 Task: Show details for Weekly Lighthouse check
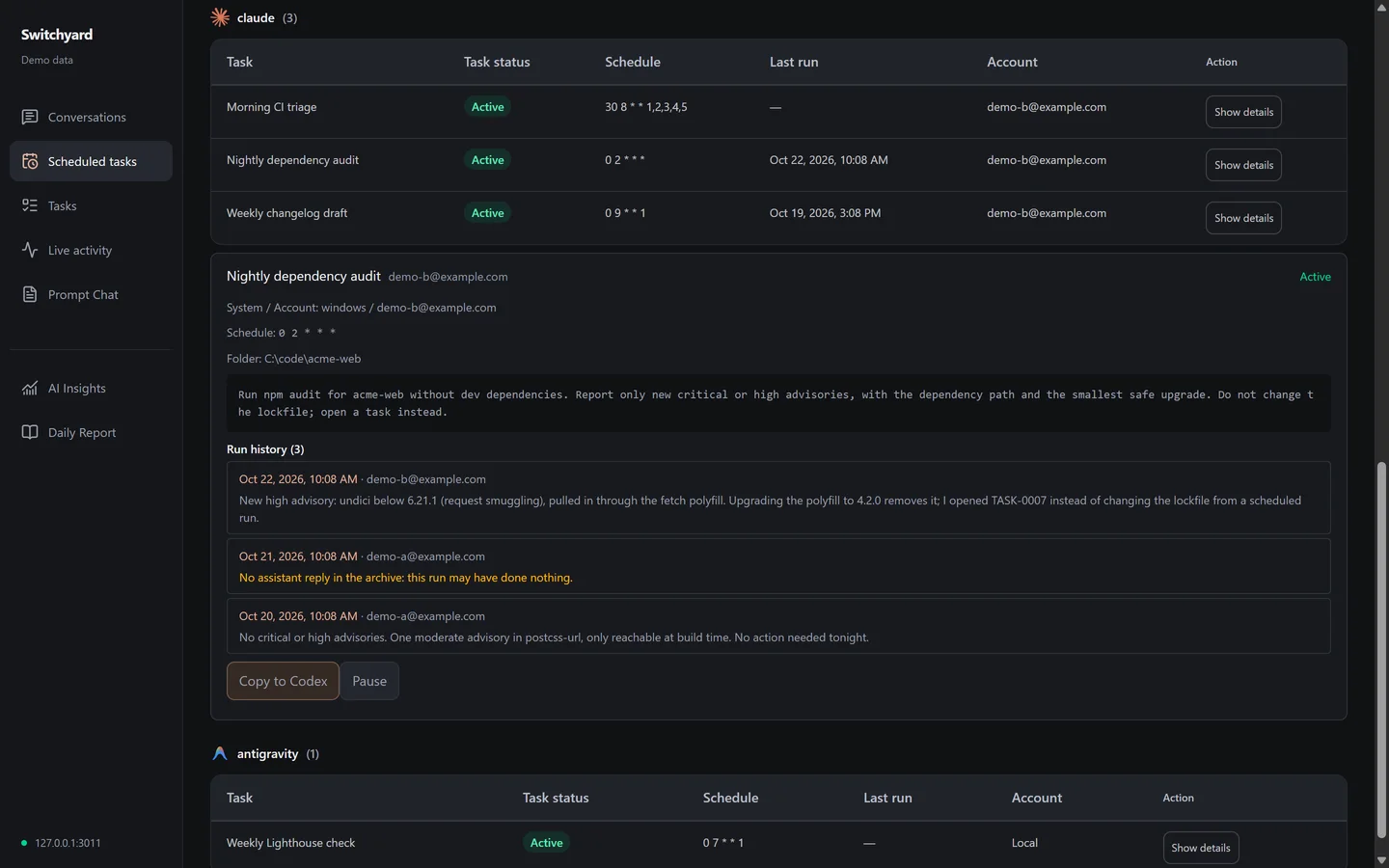pyautogui.click(x=1201, y=848)
